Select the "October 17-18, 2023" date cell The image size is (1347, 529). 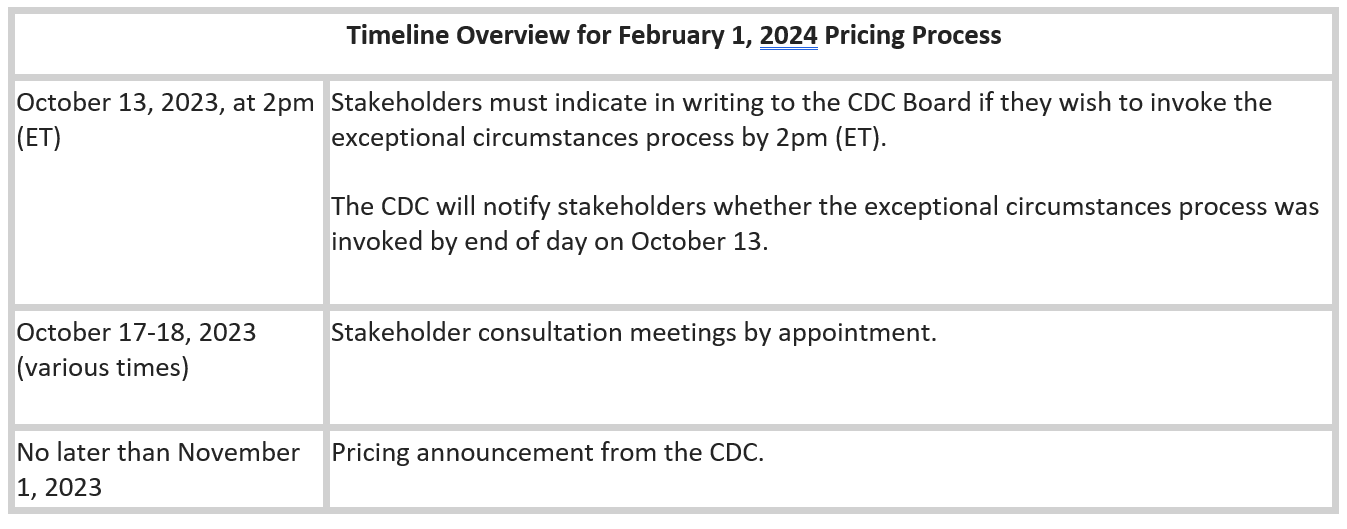click(137, 332)
